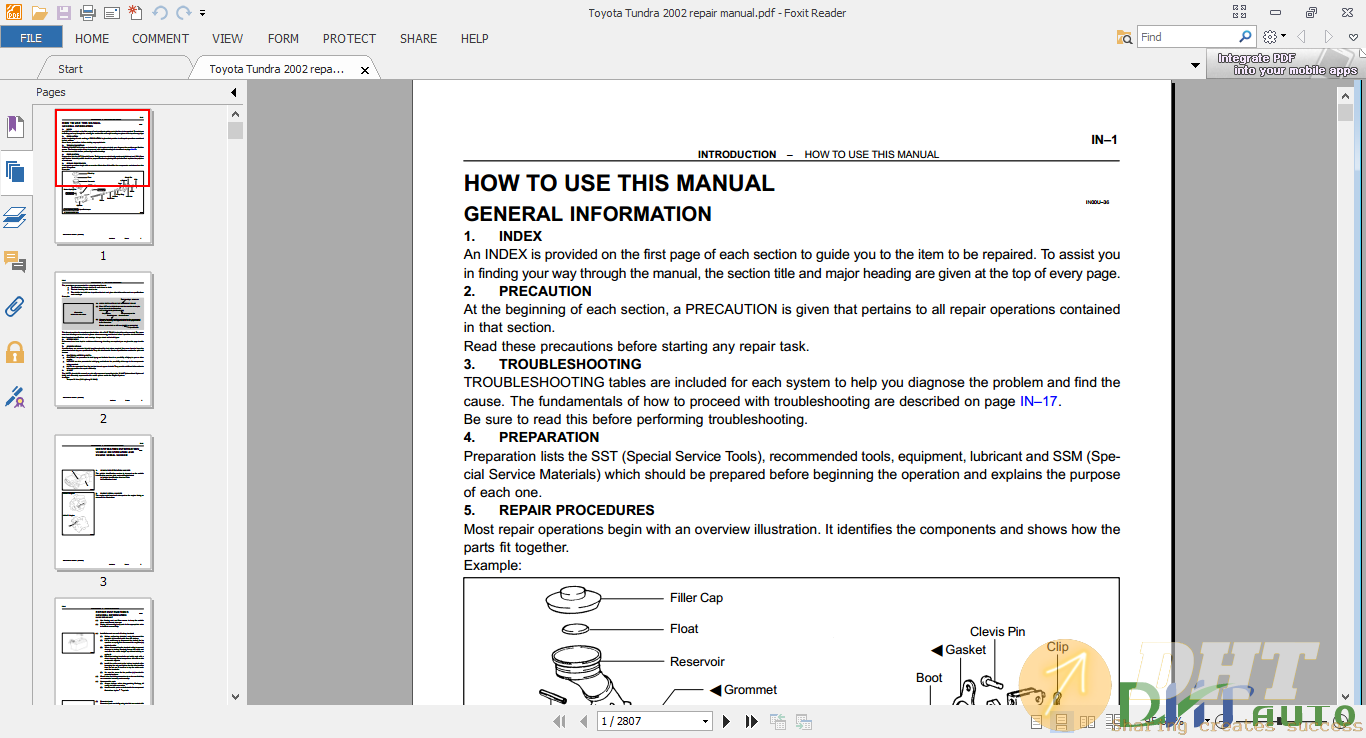
Task: Open the Customize Quick Access dropdown arrow
Action: coord(203,13)
